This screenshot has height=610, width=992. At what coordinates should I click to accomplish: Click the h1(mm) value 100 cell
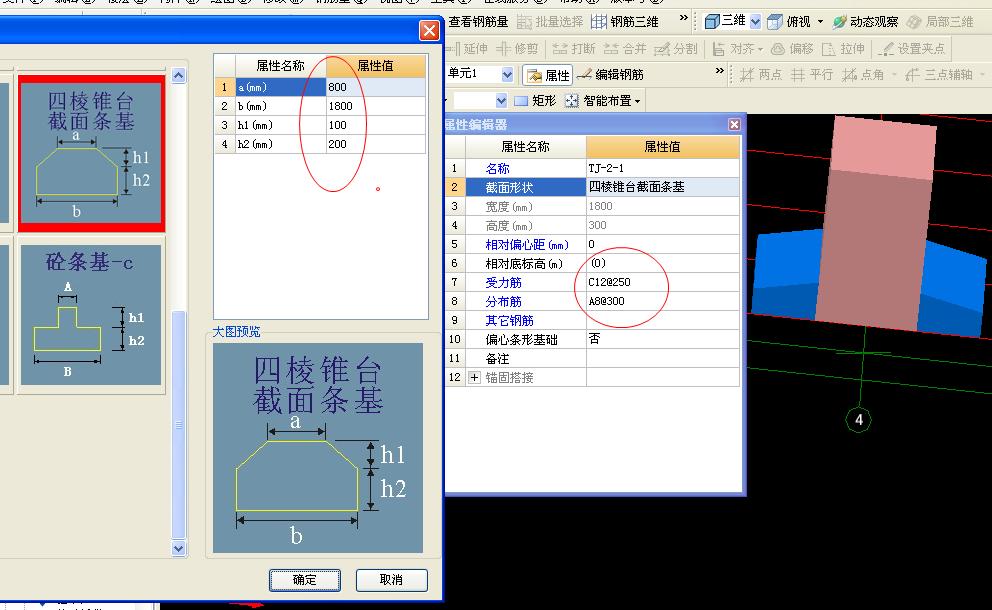[376, 125]
